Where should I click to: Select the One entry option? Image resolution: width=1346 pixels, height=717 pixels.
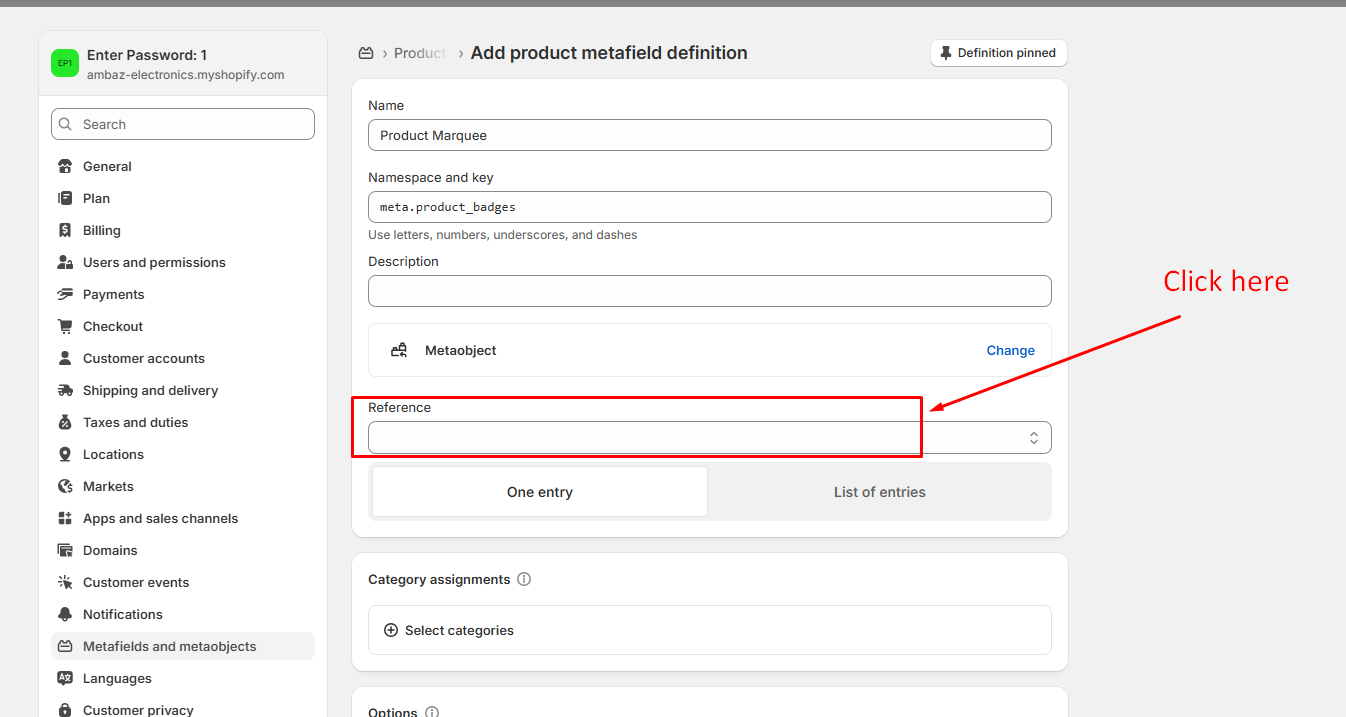540,492
